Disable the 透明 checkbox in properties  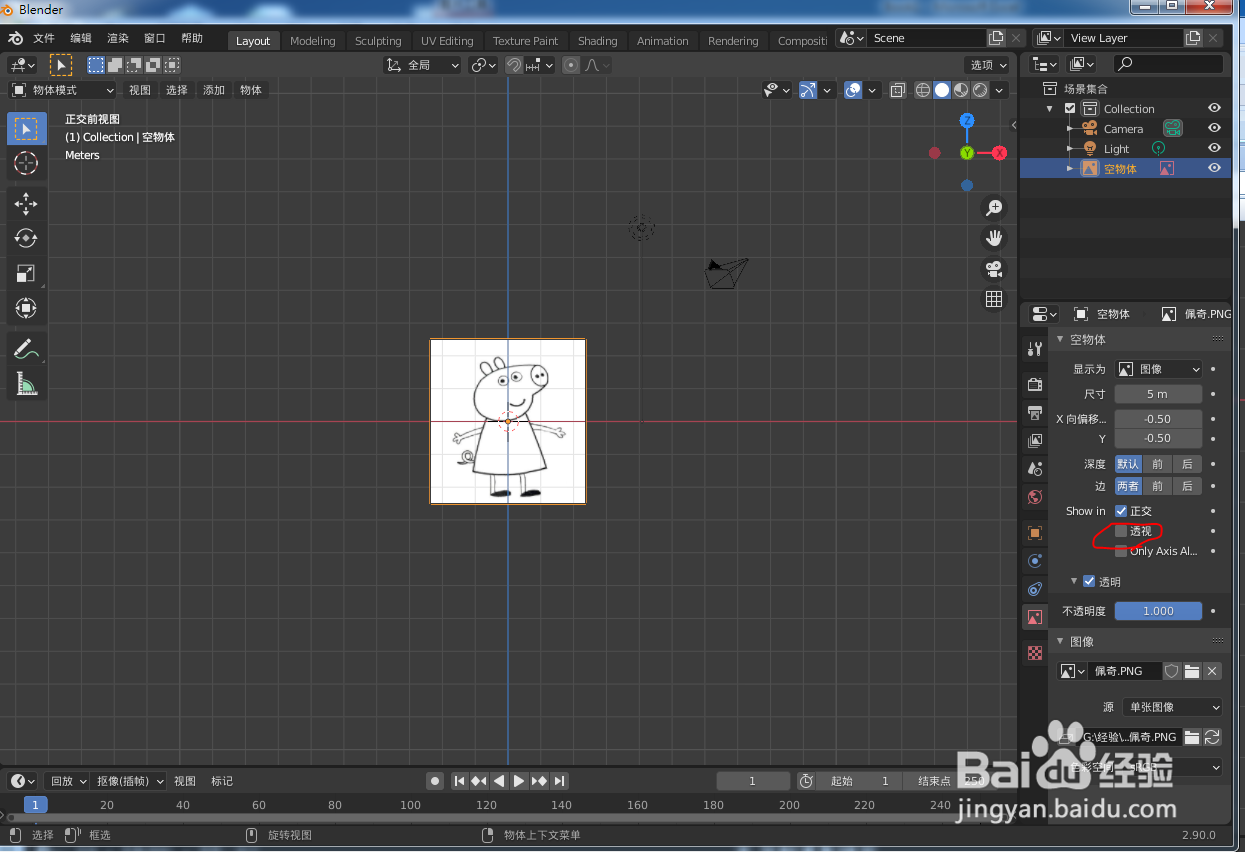(x=1089, y=581)
